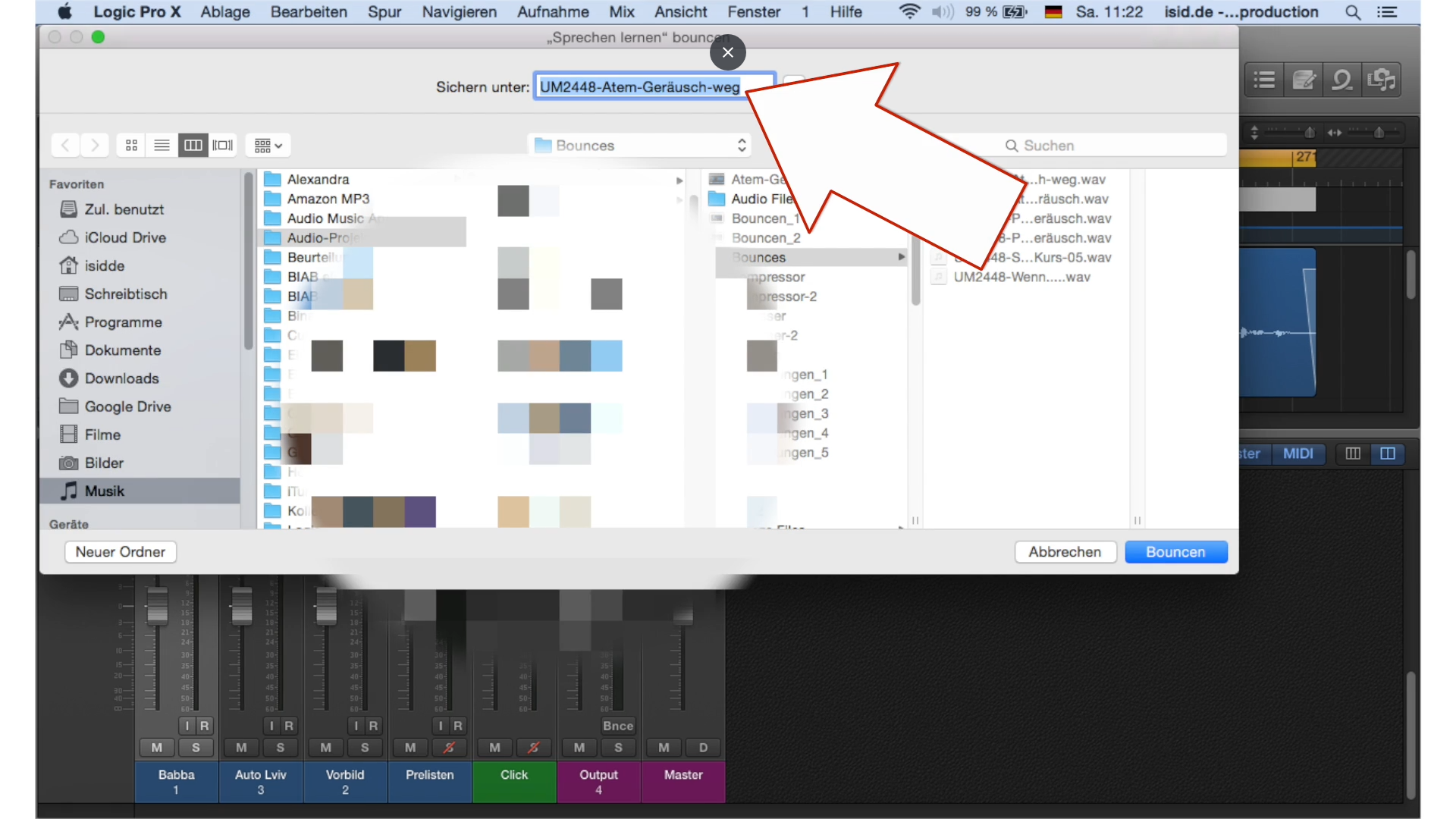Click the Bouncen button

tap(1176, 552)
